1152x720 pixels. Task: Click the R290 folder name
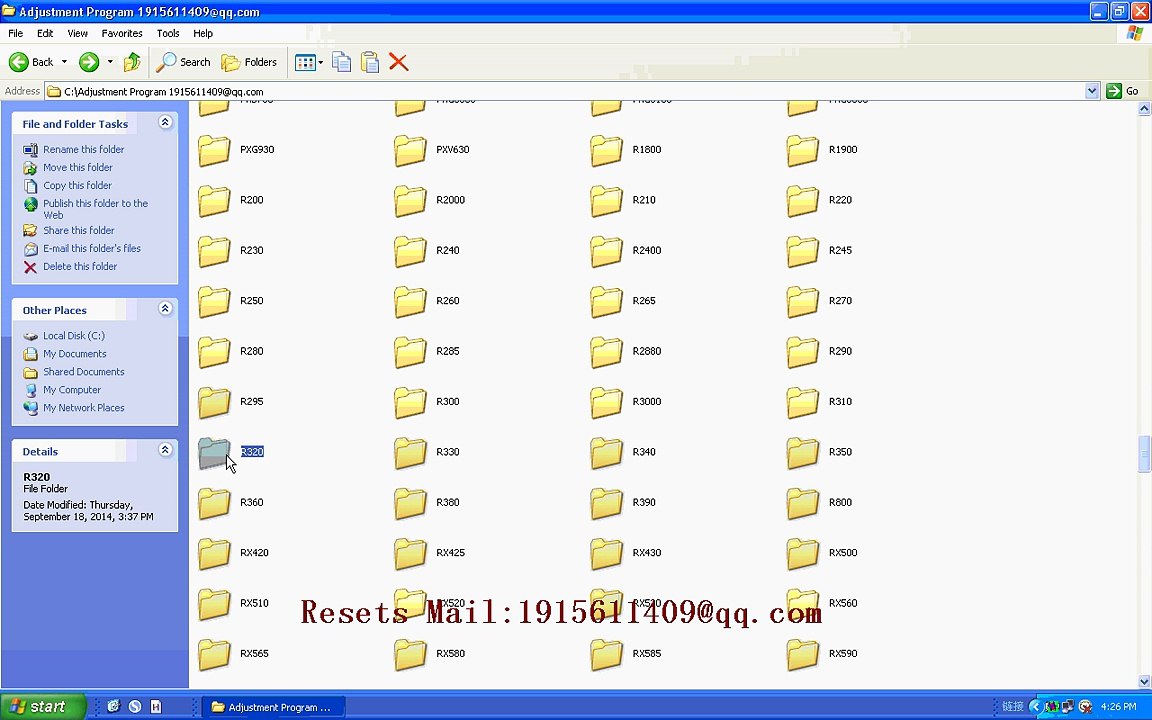840,351
